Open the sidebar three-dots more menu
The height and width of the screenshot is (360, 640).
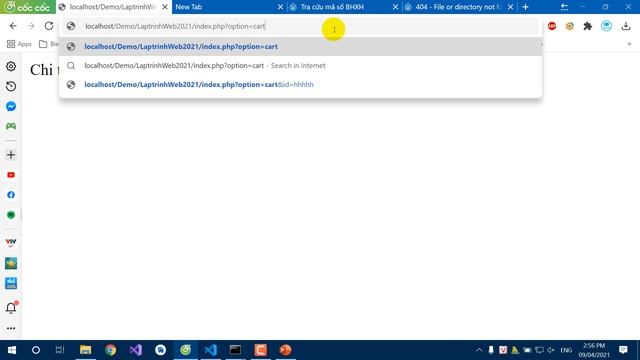pos(11,328)
